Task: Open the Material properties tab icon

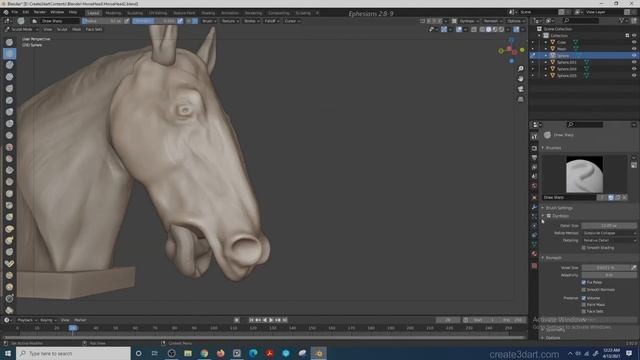Action: (x=534, y=254)
